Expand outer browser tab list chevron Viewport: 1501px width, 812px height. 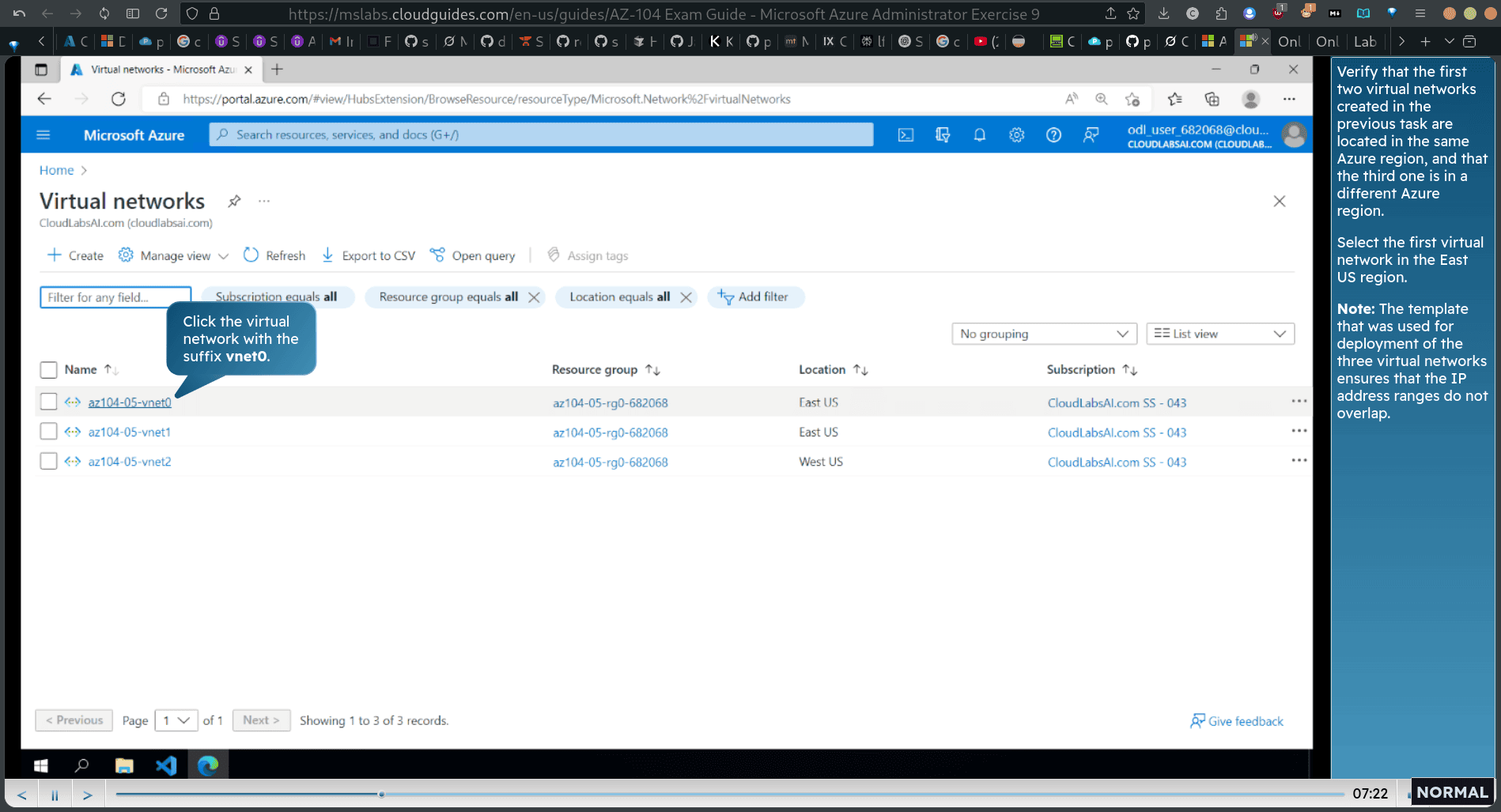pyautogui.click(x=1449, y=41)
